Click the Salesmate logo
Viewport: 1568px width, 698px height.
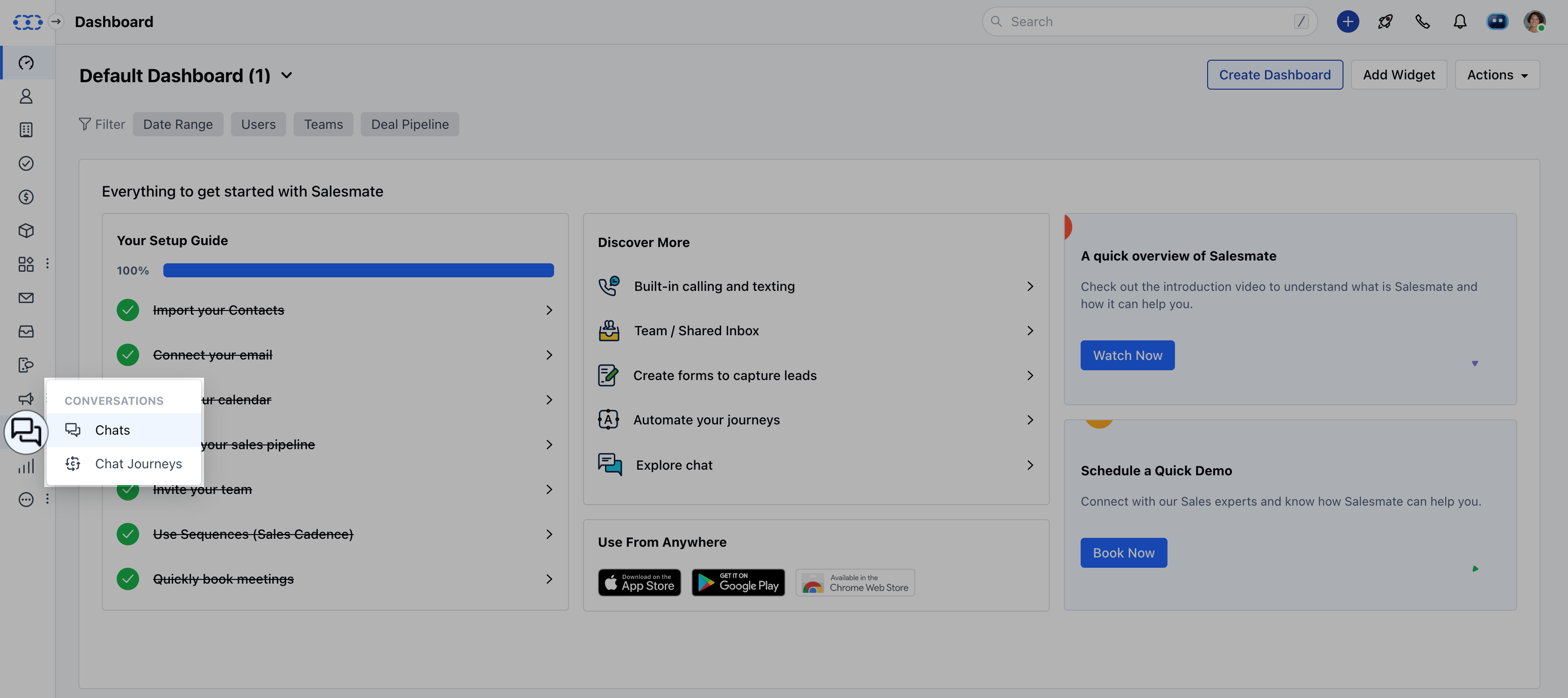point(28,22)
